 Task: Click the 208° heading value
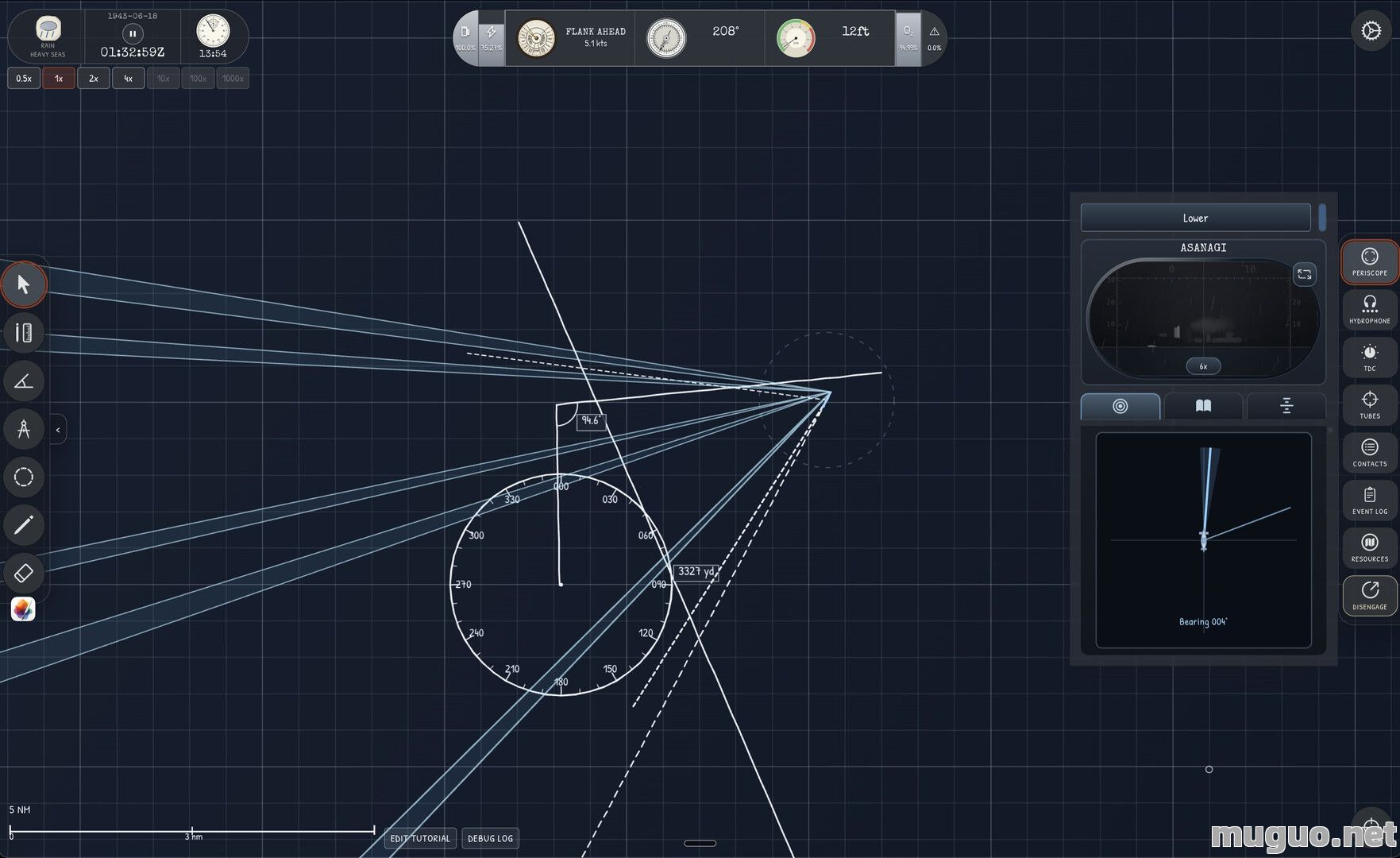point(725,31)
